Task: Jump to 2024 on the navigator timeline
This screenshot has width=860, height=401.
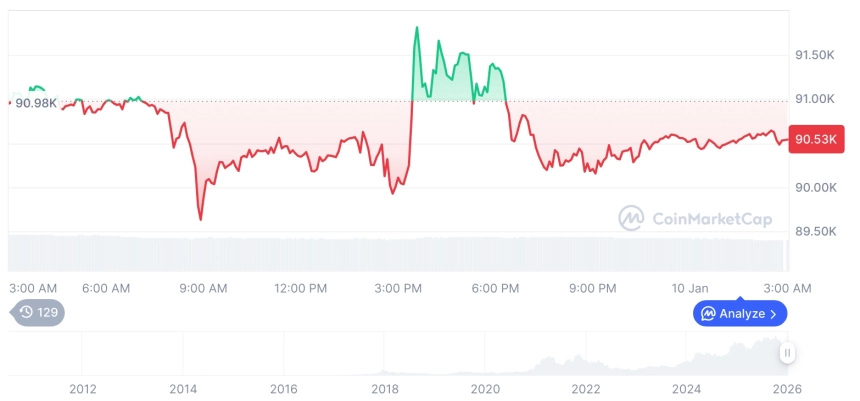Action: (x=686, y=388)
